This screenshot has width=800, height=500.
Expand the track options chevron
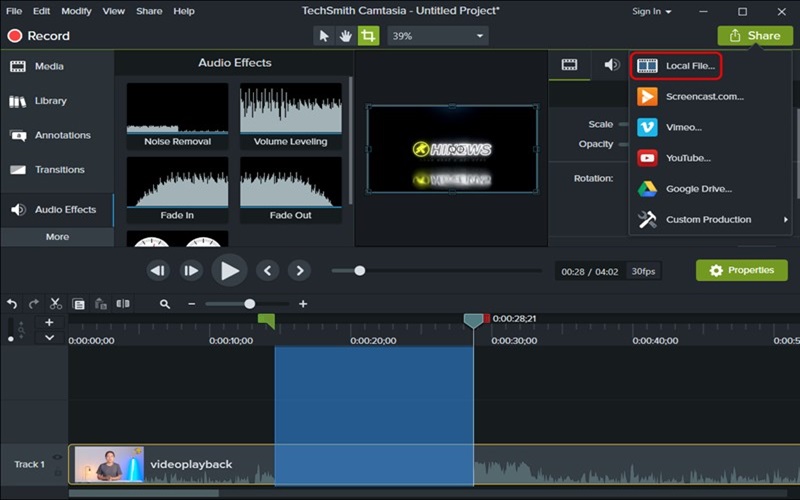click(49, 337)
